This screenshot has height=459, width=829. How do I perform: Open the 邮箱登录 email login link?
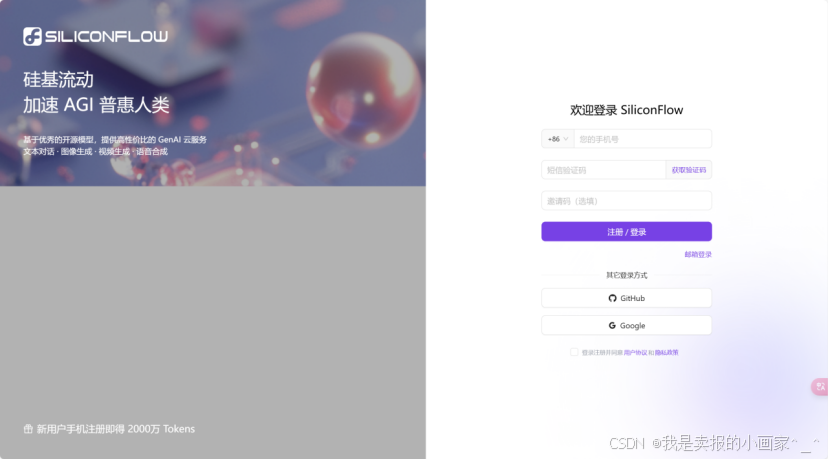pyautogui.click(x=698, y=254)
